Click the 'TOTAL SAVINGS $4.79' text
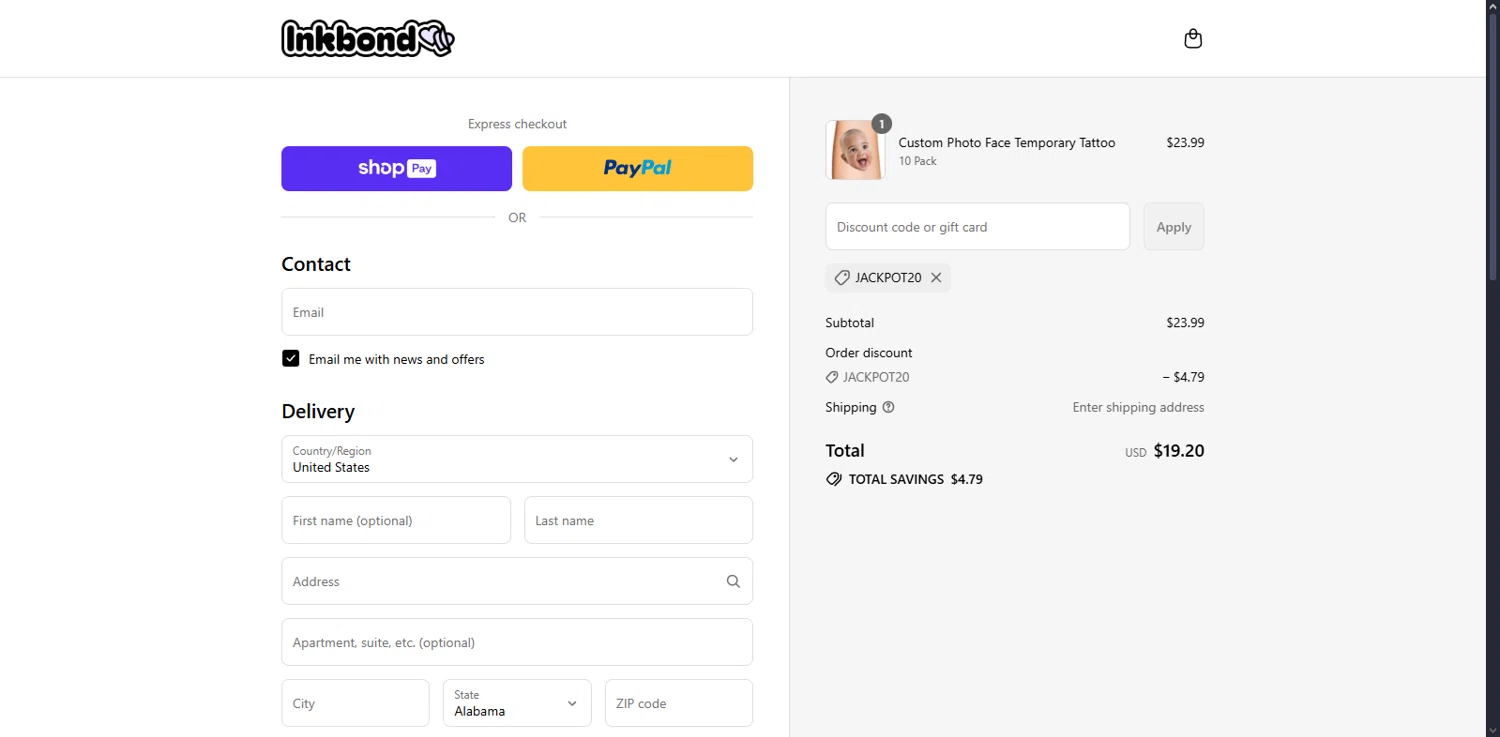This screenshot has height=737, width=1500. 916,479
